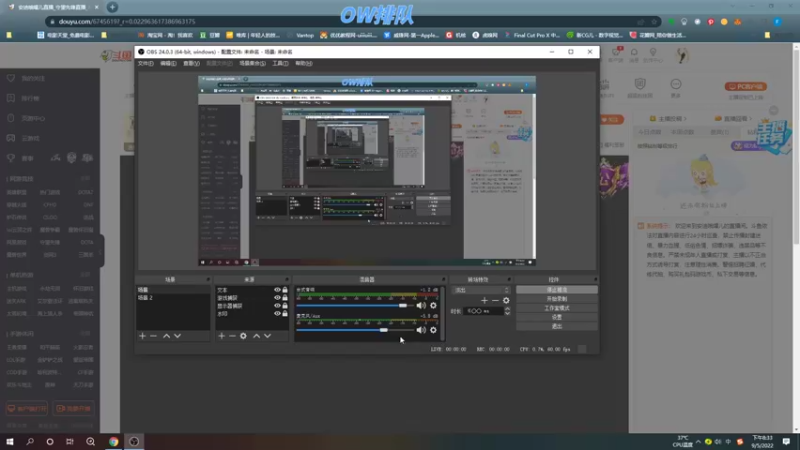Mute the desktop audio speaker icon

421,305
